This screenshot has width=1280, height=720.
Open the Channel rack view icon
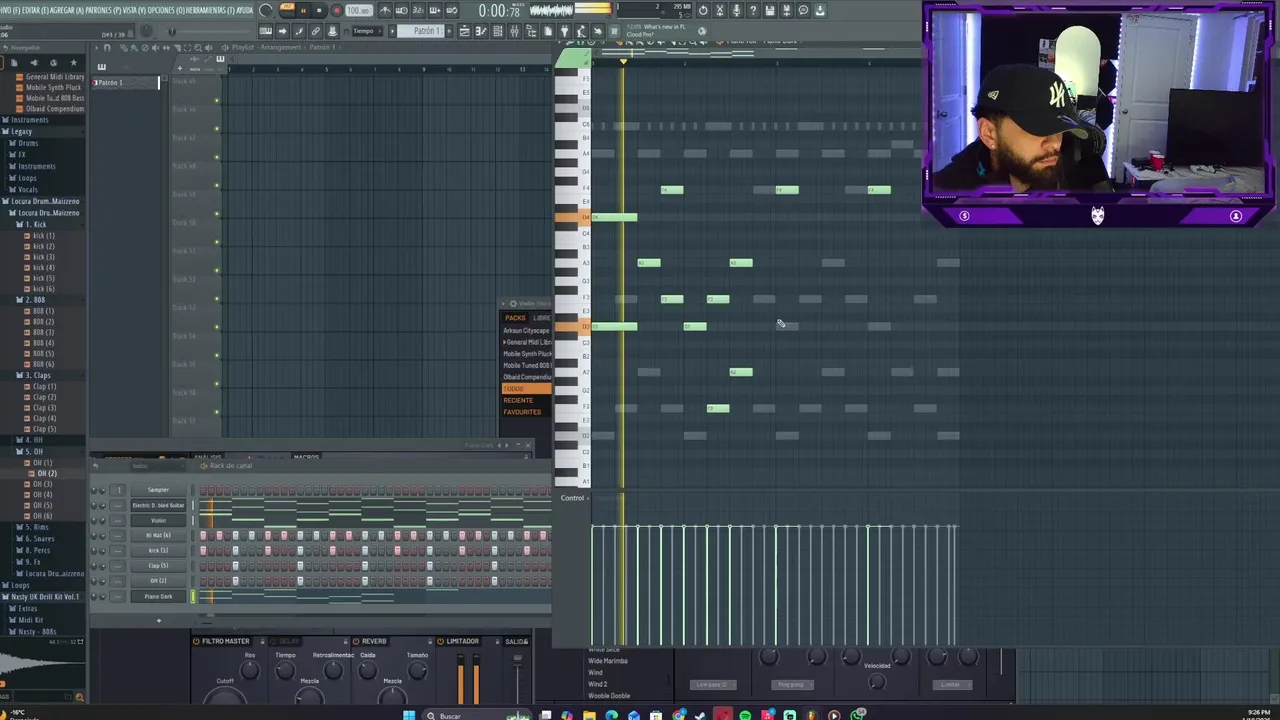498,31
